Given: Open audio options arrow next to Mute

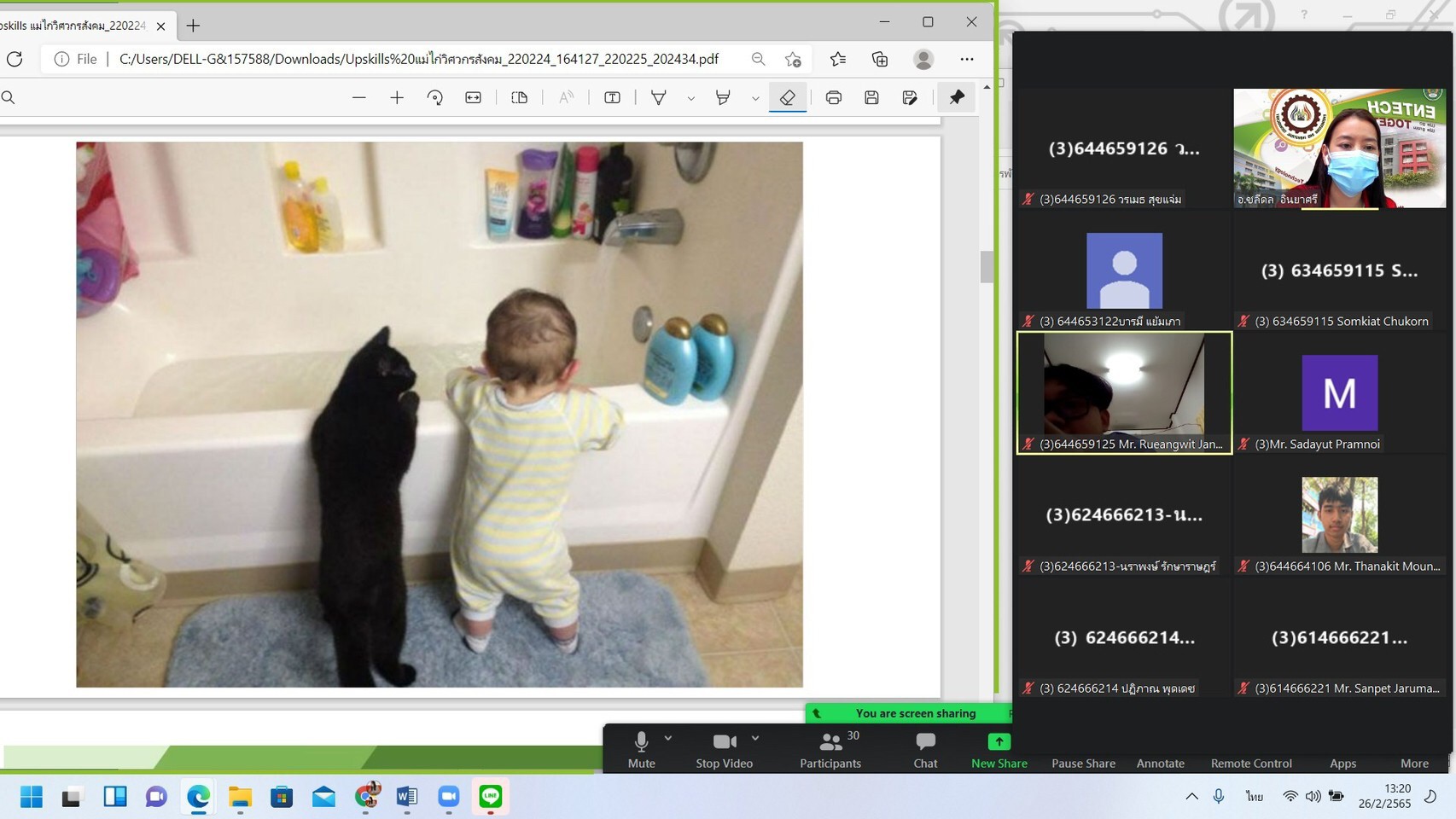Looking at the screenshot, I should click(x=668, y=738).
